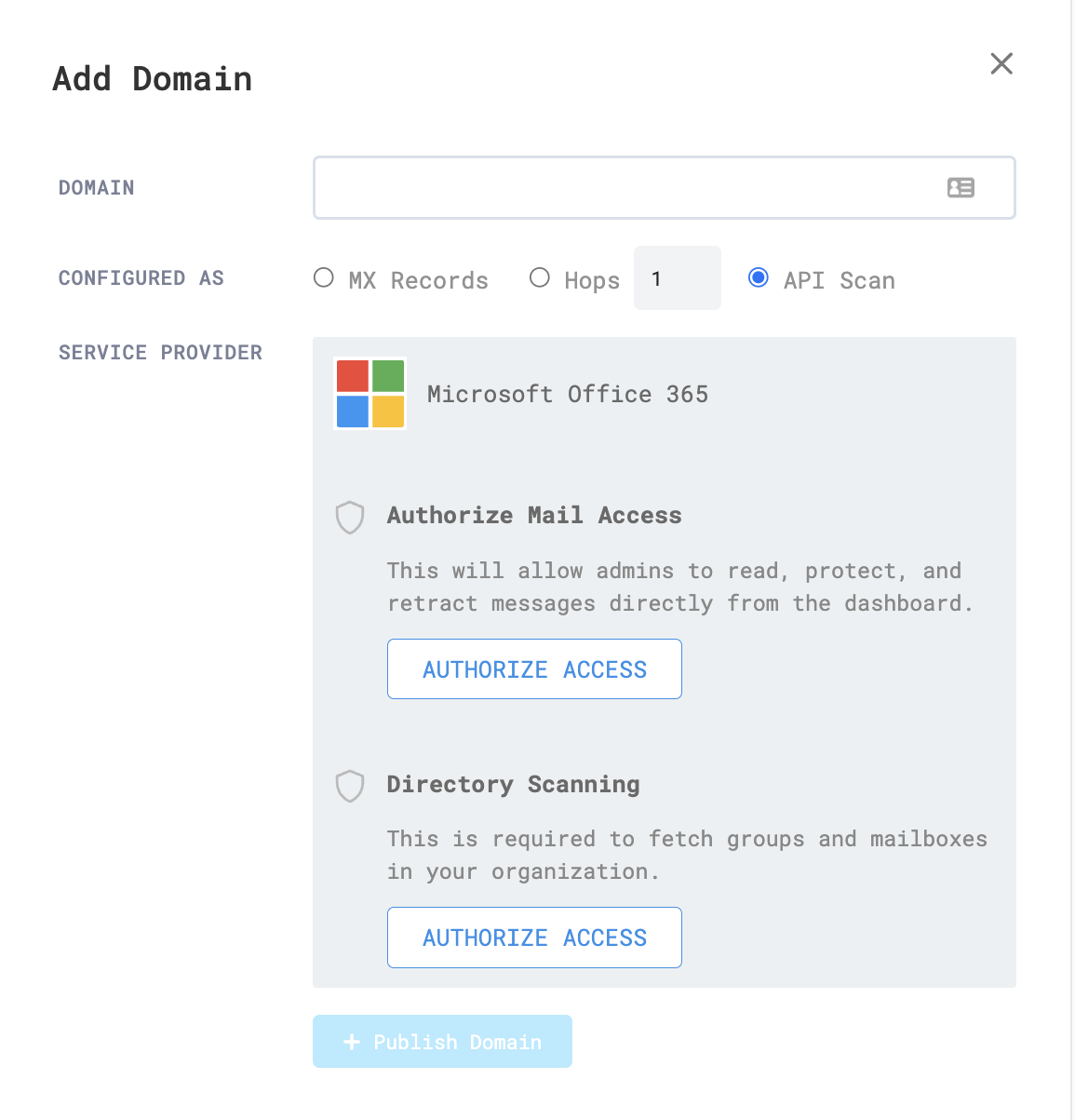1075x1120 pixels.
Task: Click Authorize Access under Directory Scanning
Action: [534, 938]
